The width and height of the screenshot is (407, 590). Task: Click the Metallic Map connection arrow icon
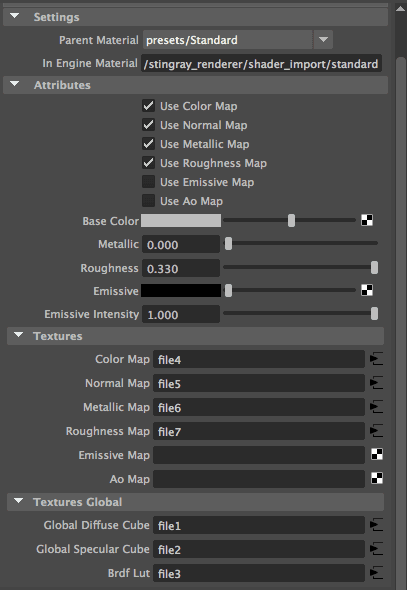pos(377,407)
